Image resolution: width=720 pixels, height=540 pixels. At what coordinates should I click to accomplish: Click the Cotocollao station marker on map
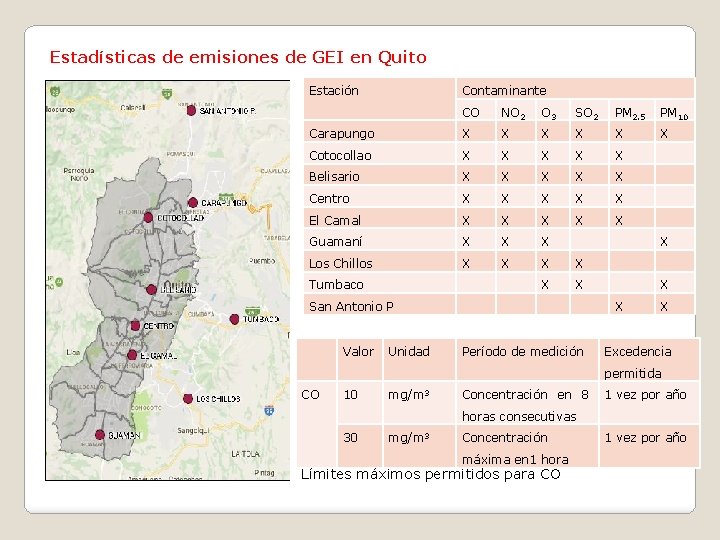click(x=148, y=217)
